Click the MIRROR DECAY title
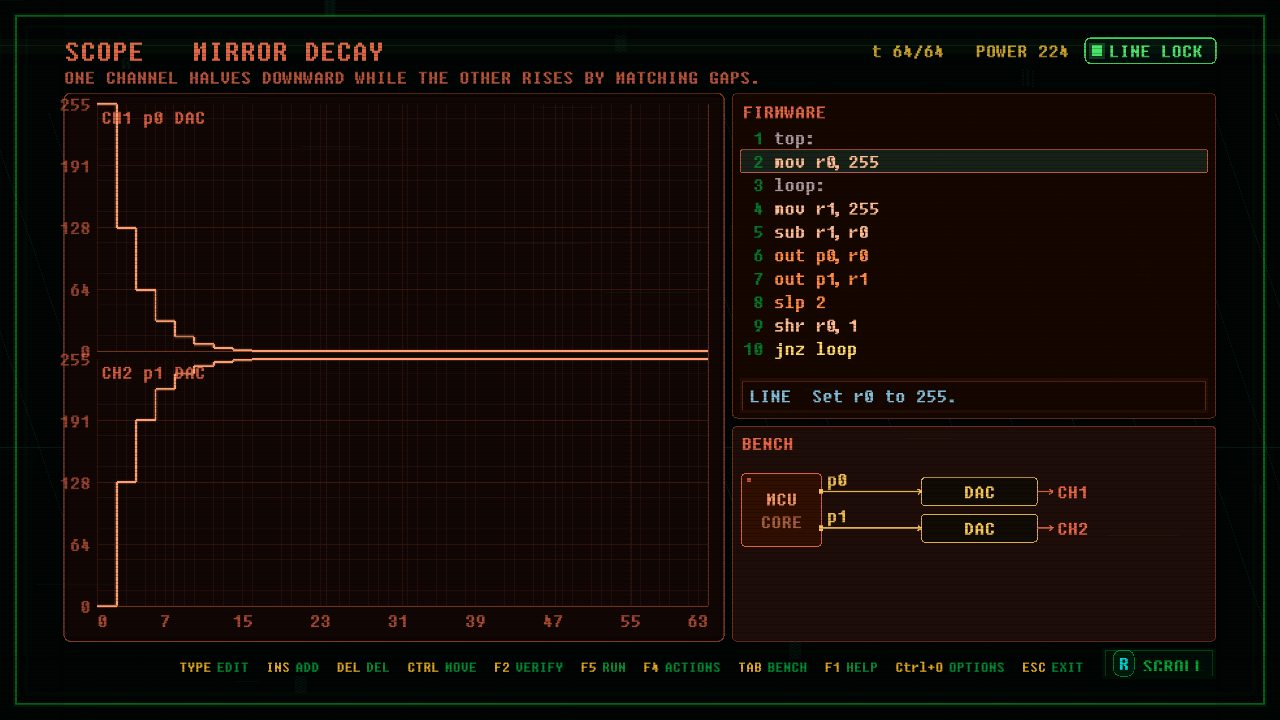This screenshot has height=720, width=1280. pos(288,52)
